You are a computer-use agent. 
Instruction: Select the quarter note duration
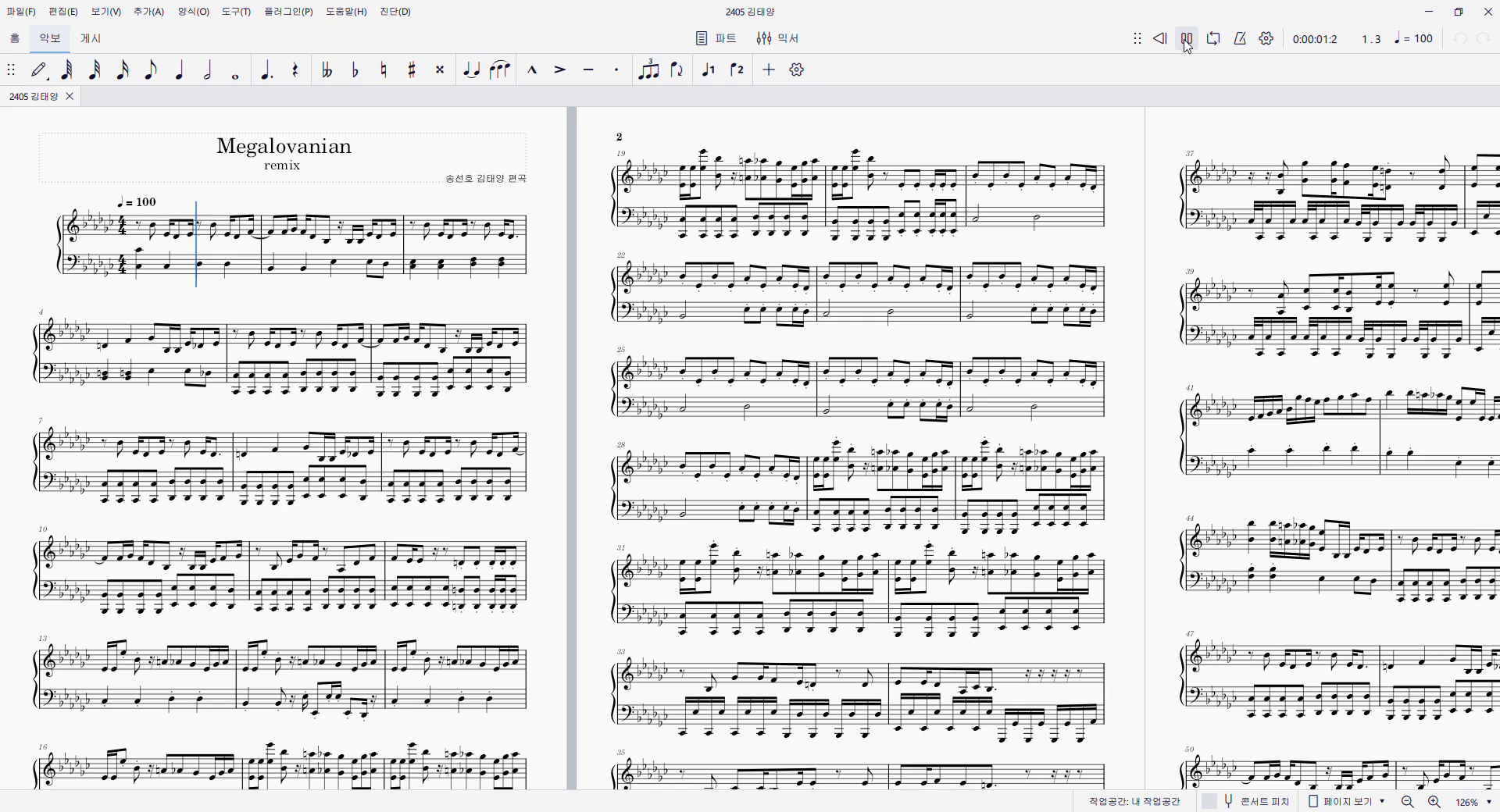(x=179, y=69)
